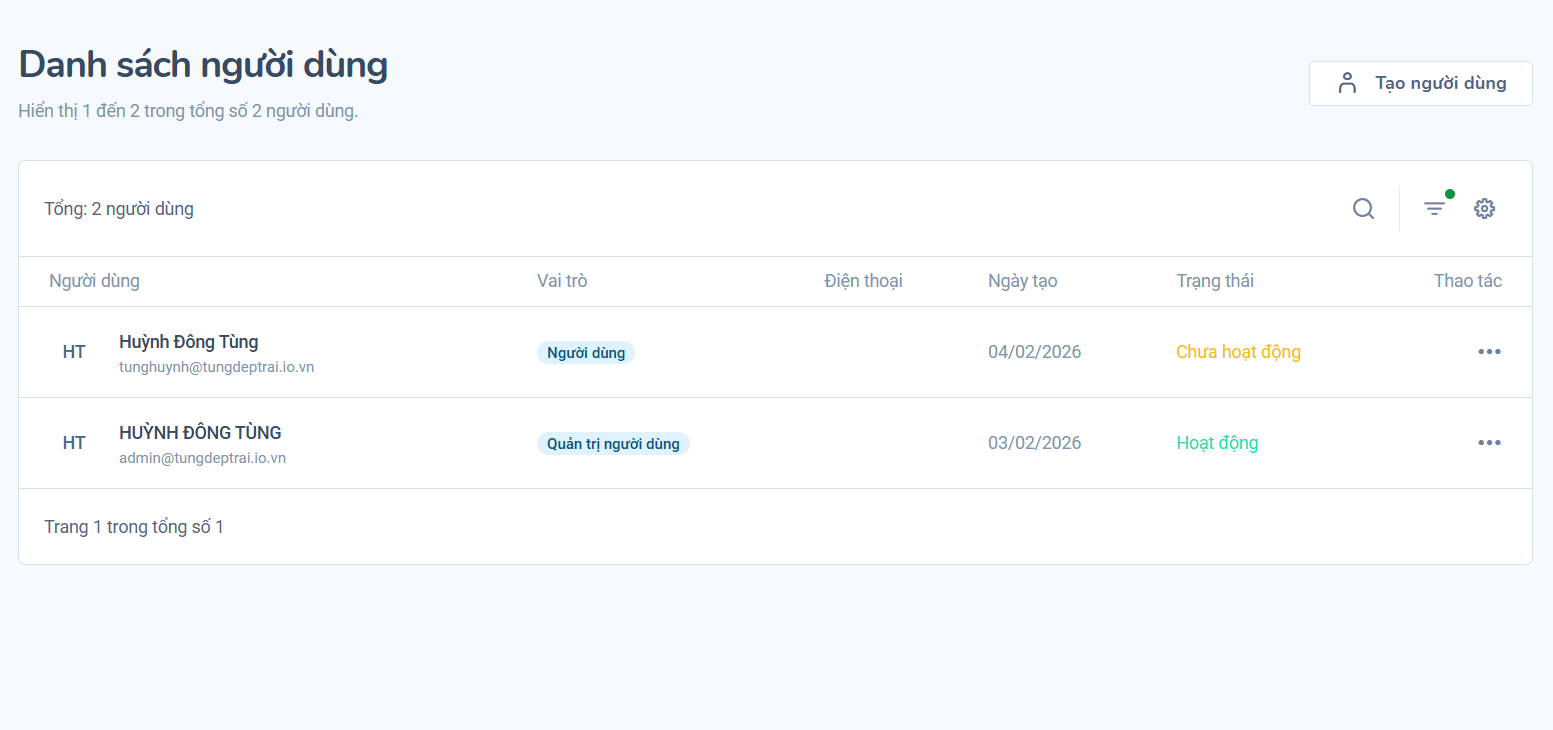Select the Người dùng role badge
This screenshot has height=730, width=1553.
(586, 352)
